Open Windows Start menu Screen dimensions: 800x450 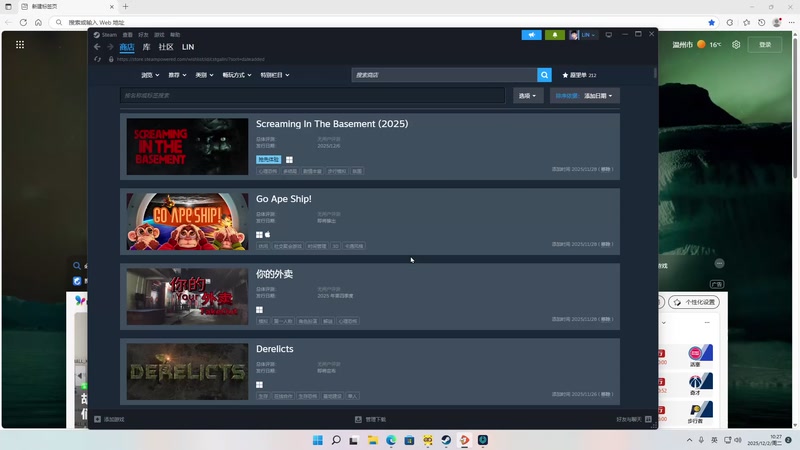coord(317,440)
